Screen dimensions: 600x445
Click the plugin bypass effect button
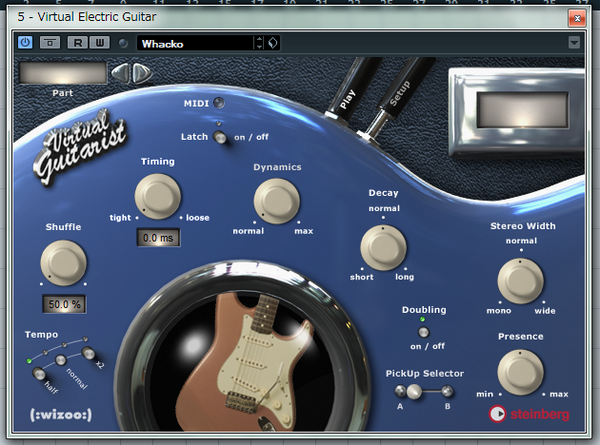(x=50, y=42)
